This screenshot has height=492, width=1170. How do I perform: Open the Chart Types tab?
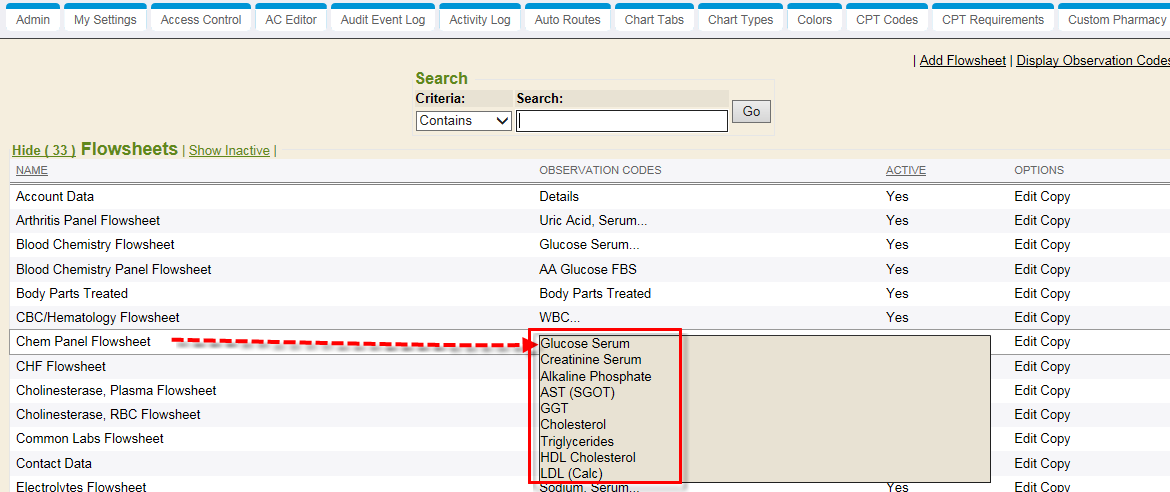740,20
